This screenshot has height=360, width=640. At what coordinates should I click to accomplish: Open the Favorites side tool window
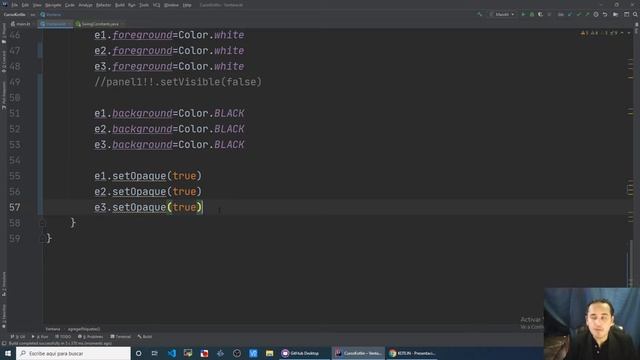4,316
